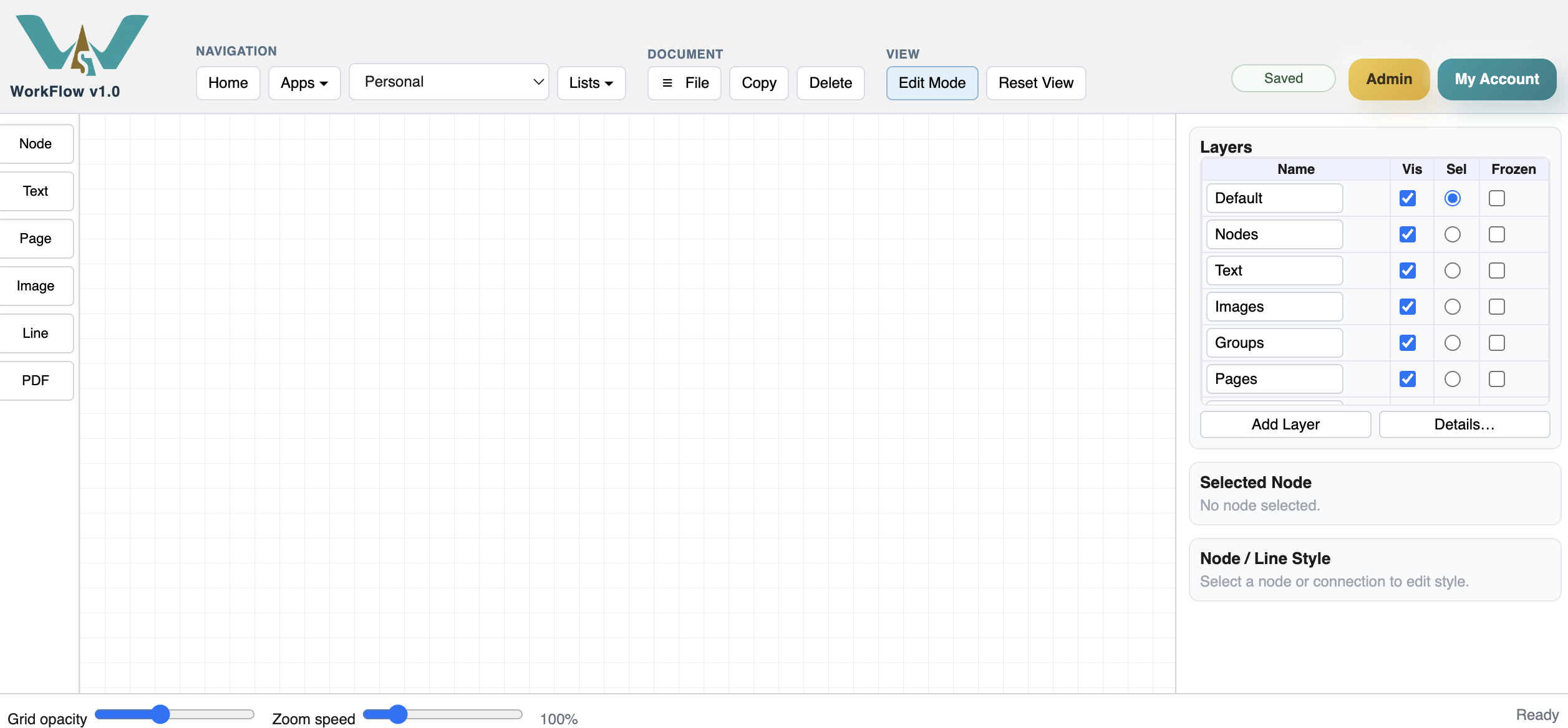Toggle visibility of Nodes layer
The width and height of the screenshot is (1568, 728).
(x=1408, y=234)
